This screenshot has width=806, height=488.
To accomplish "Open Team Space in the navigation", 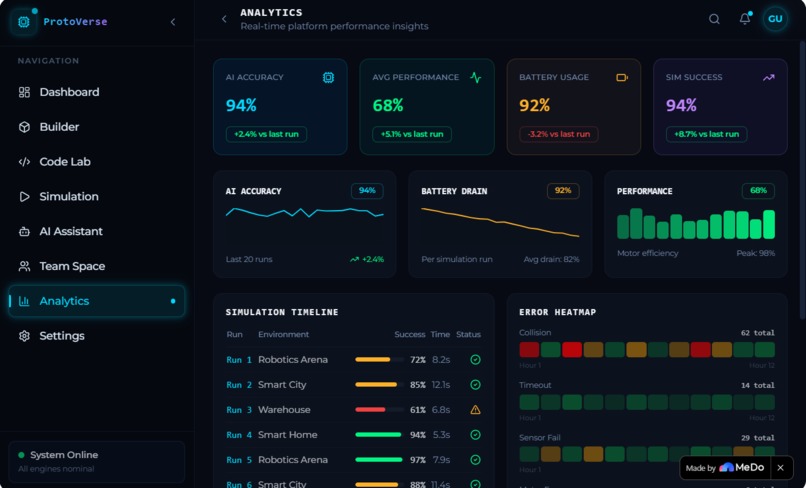I will (x=97, y=266).
